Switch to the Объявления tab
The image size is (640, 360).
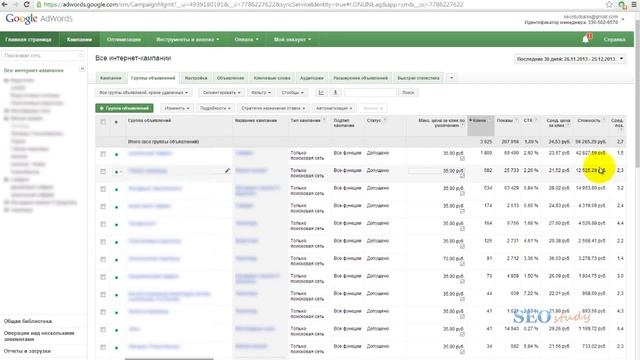point(230,78)
